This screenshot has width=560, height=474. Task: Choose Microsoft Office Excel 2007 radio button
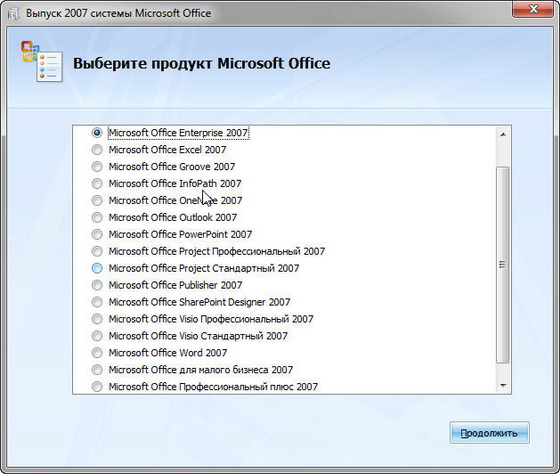click(x=97, y=150)
